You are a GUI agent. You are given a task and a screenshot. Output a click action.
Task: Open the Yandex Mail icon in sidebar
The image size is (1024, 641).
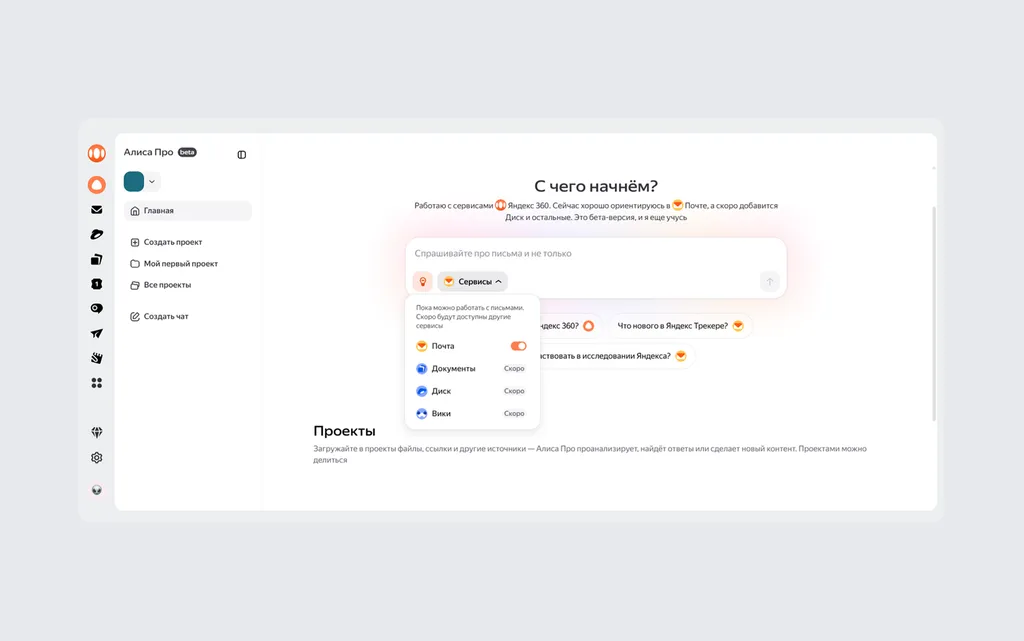tap(97, 210)
